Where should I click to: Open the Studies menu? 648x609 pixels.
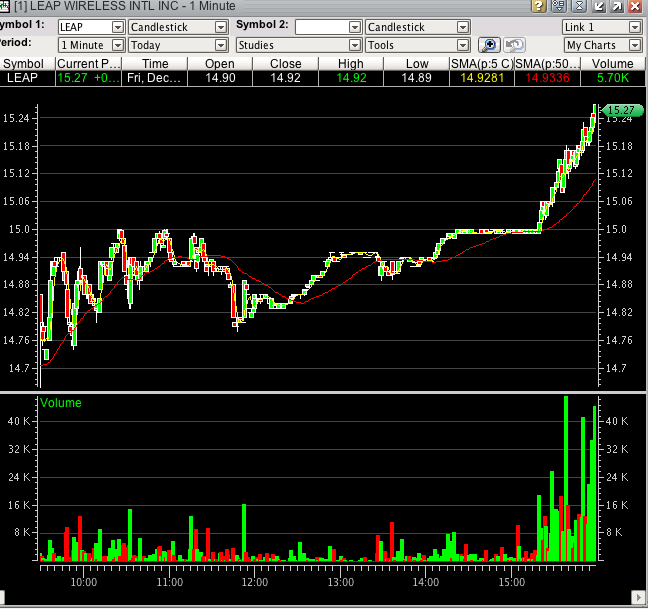click(354, 45)
